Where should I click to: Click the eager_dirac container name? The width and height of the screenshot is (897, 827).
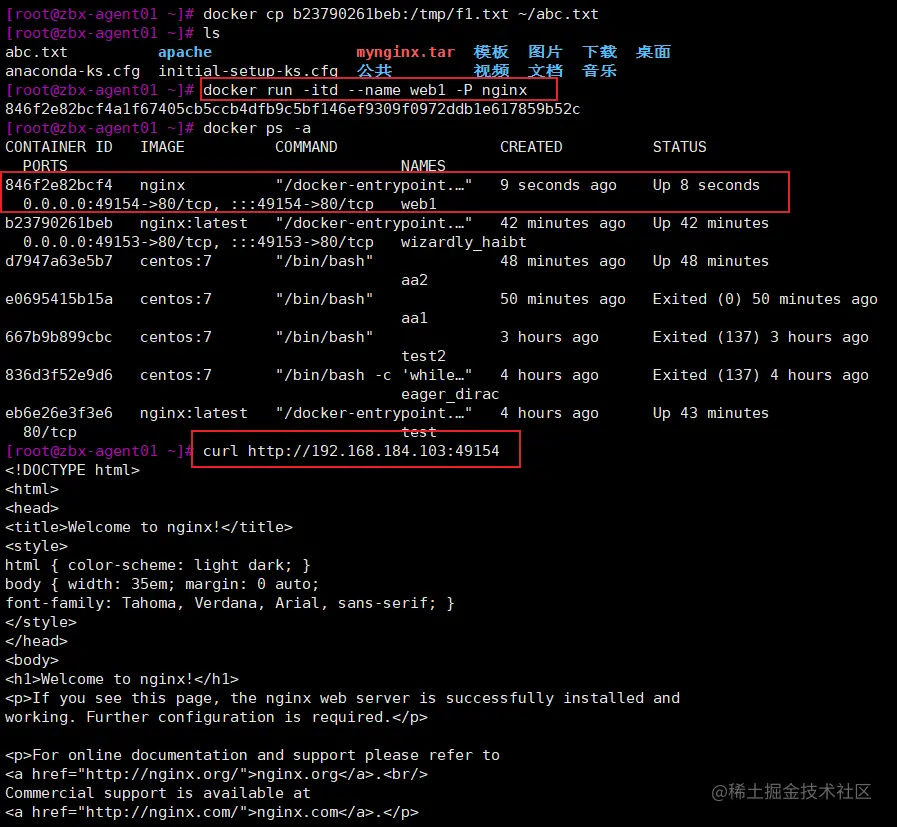450,394
